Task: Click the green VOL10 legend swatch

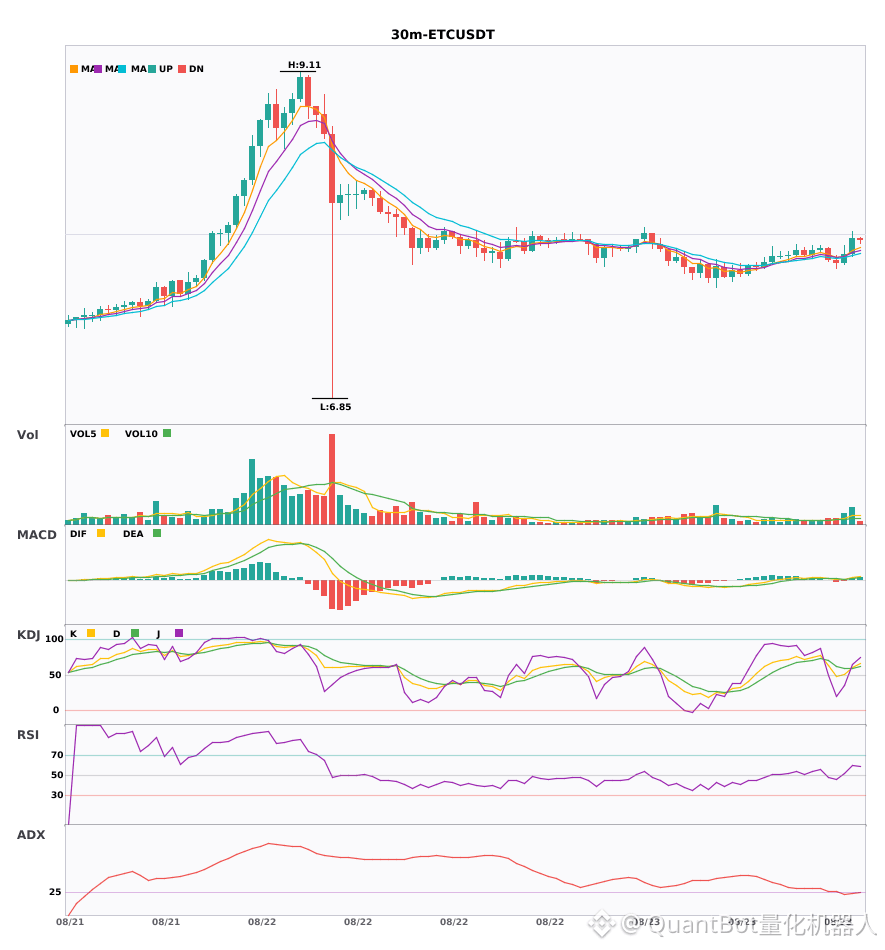Action: pyautogui.click(x=167, y=433)
